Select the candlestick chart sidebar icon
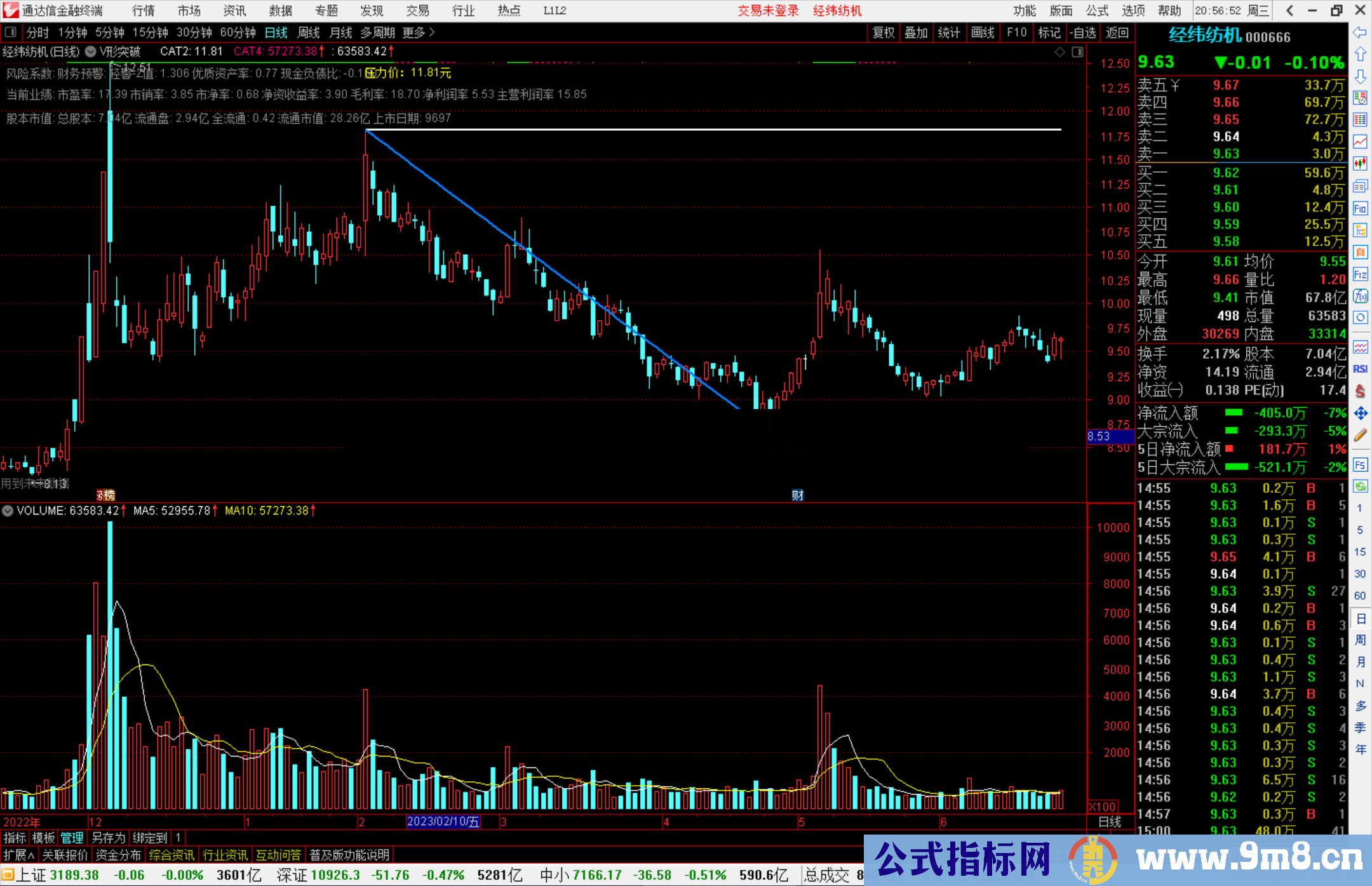The height and width of the screenshot is (886, 1372). click(1360, 164)
